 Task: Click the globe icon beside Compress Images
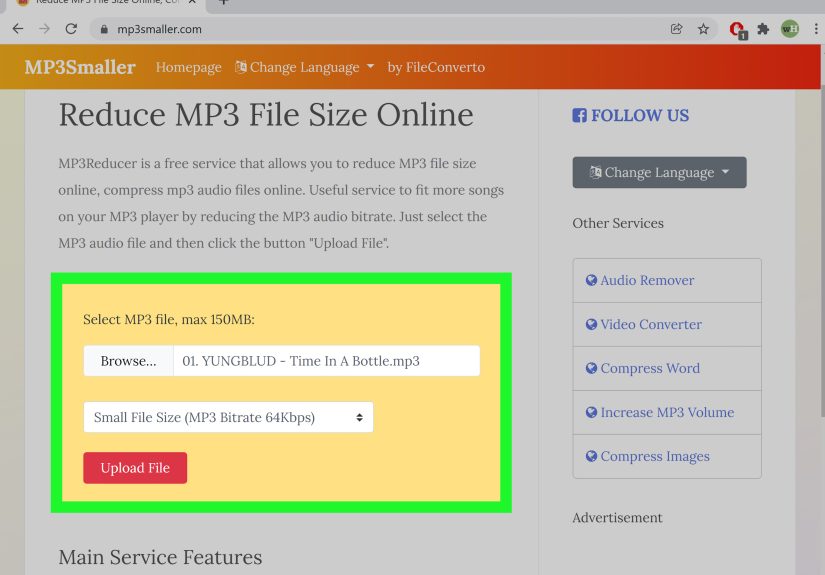coord(591,456)
